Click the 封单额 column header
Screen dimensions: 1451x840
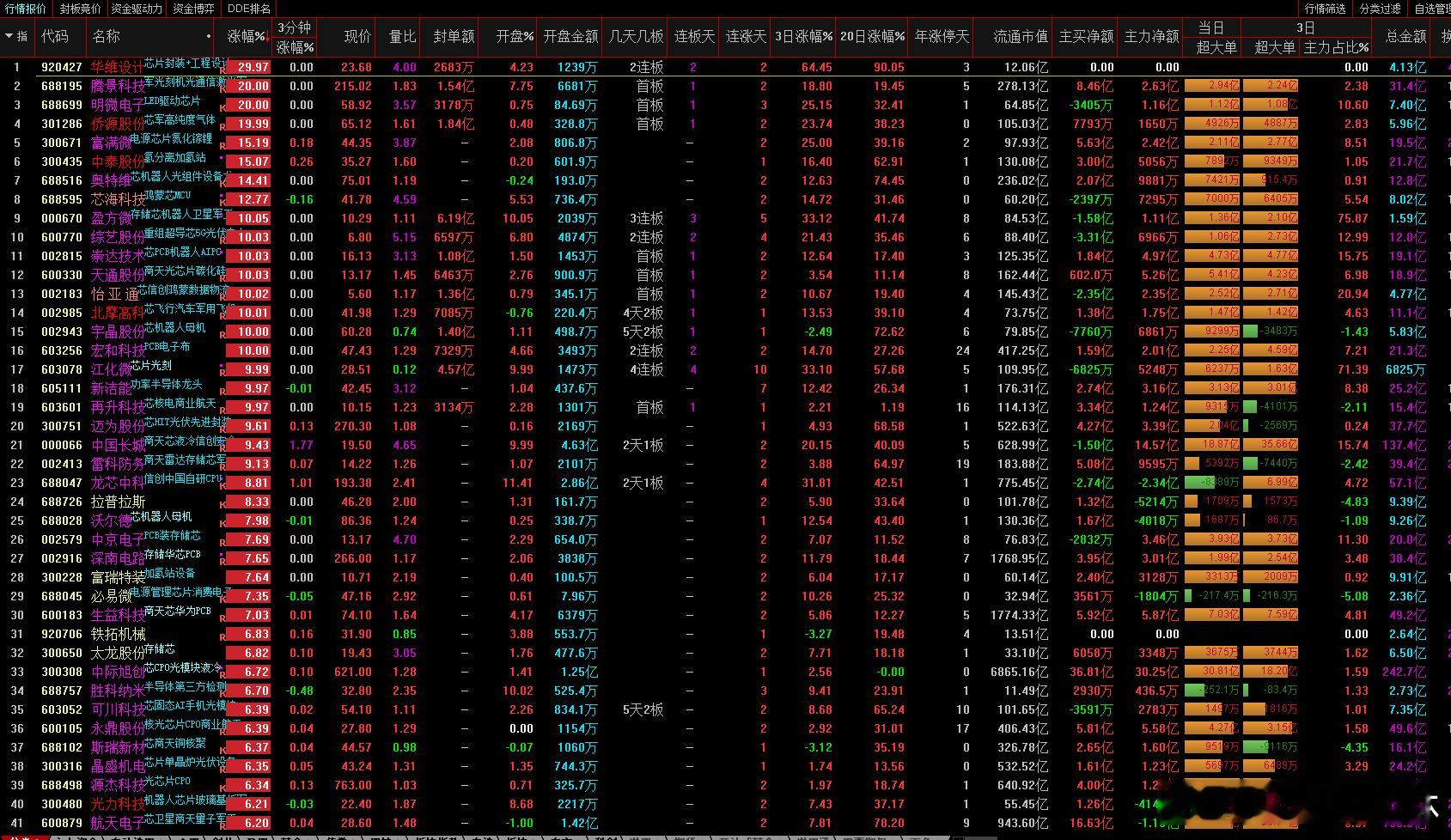tap(454, 36)
